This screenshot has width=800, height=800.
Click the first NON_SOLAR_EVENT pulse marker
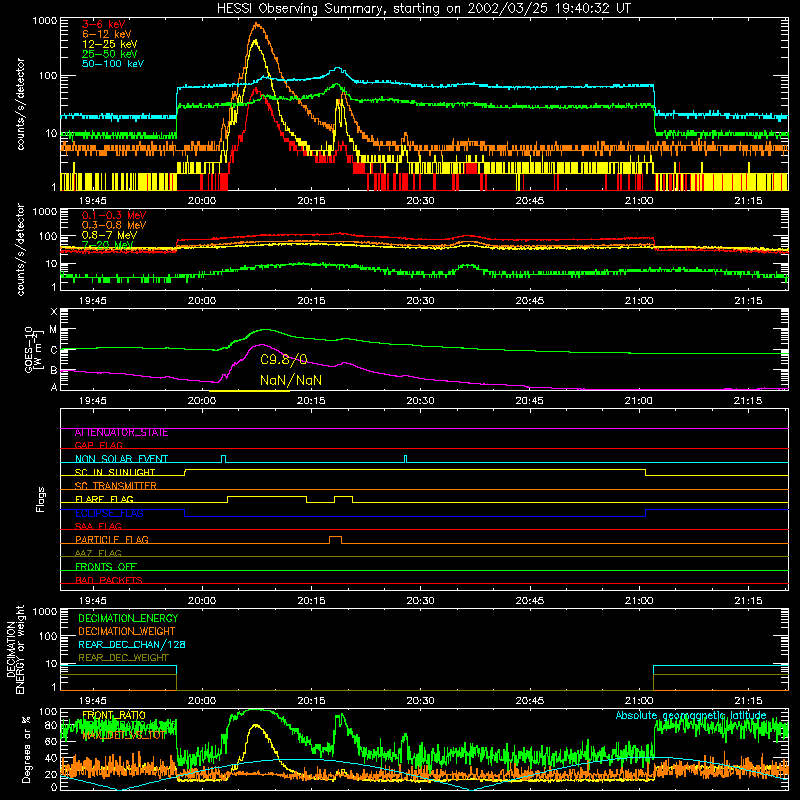click(x=223, y=459)
